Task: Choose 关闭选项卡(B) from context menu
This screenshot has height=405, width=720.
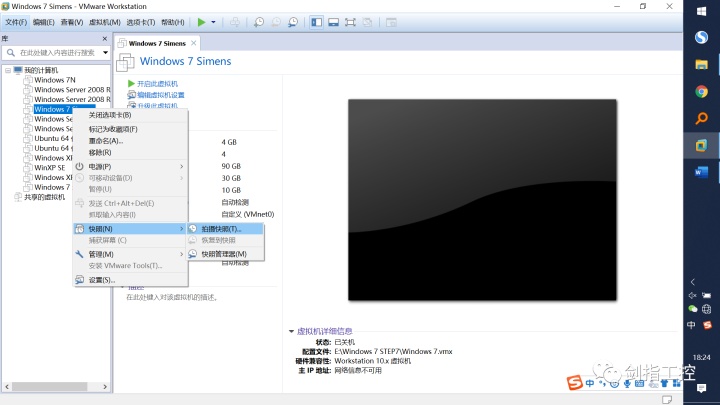Action: (x=130, y=115)
